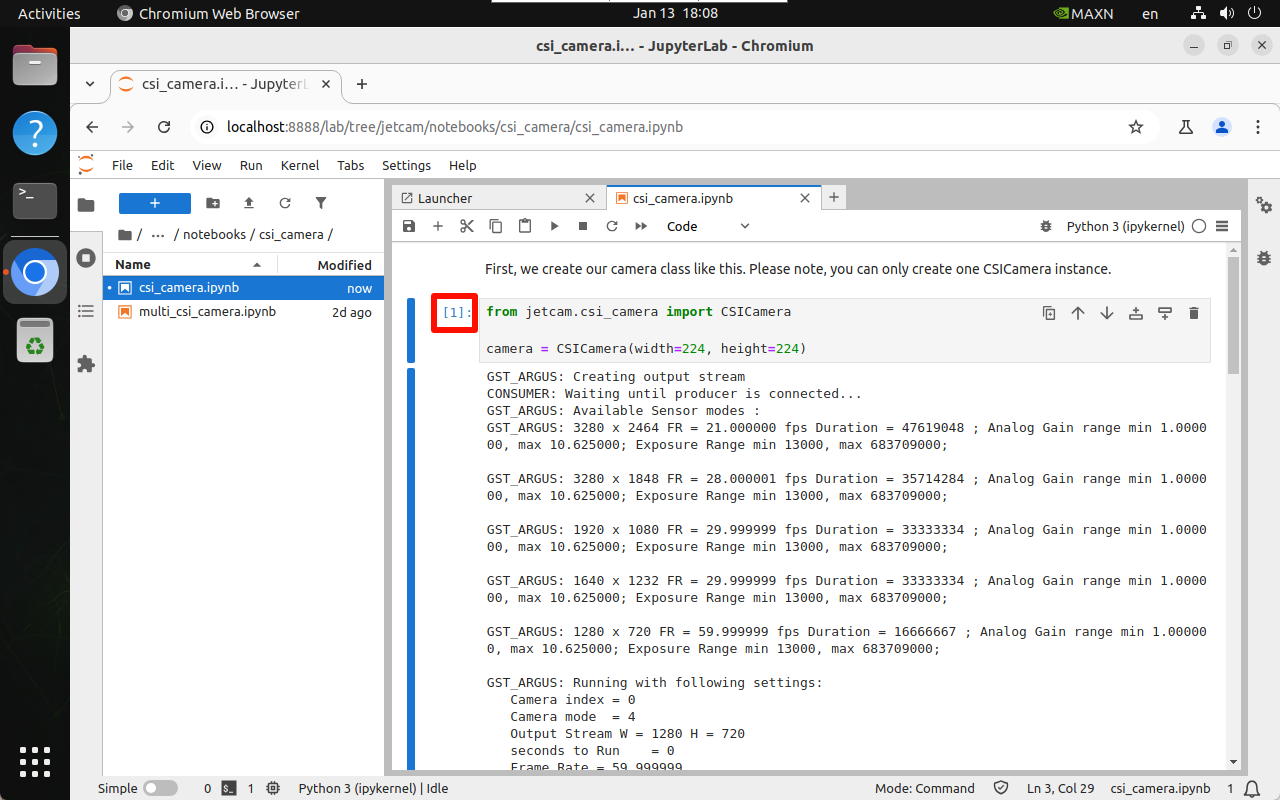The width and height of the screenshot is (1280, 800).
Task: Toggle the file browser filter funnel
Action: (x=321, y=203)
